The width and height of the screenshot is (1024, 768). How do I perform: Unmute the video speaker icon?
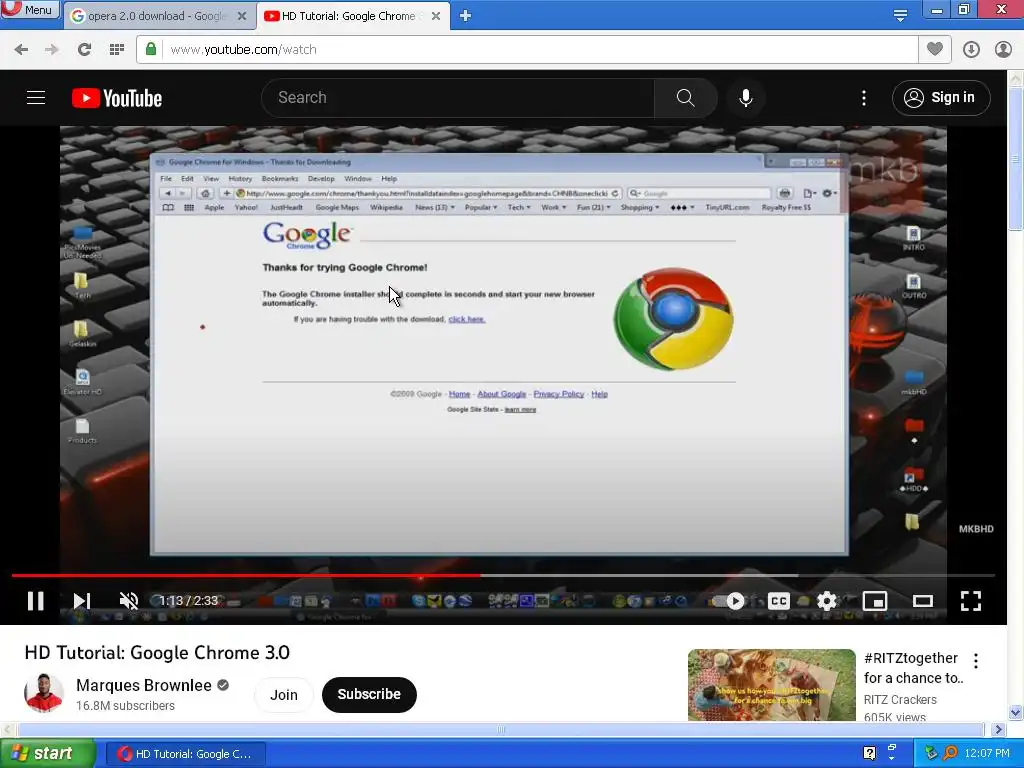pyautogui.click(x=129, y=601)
